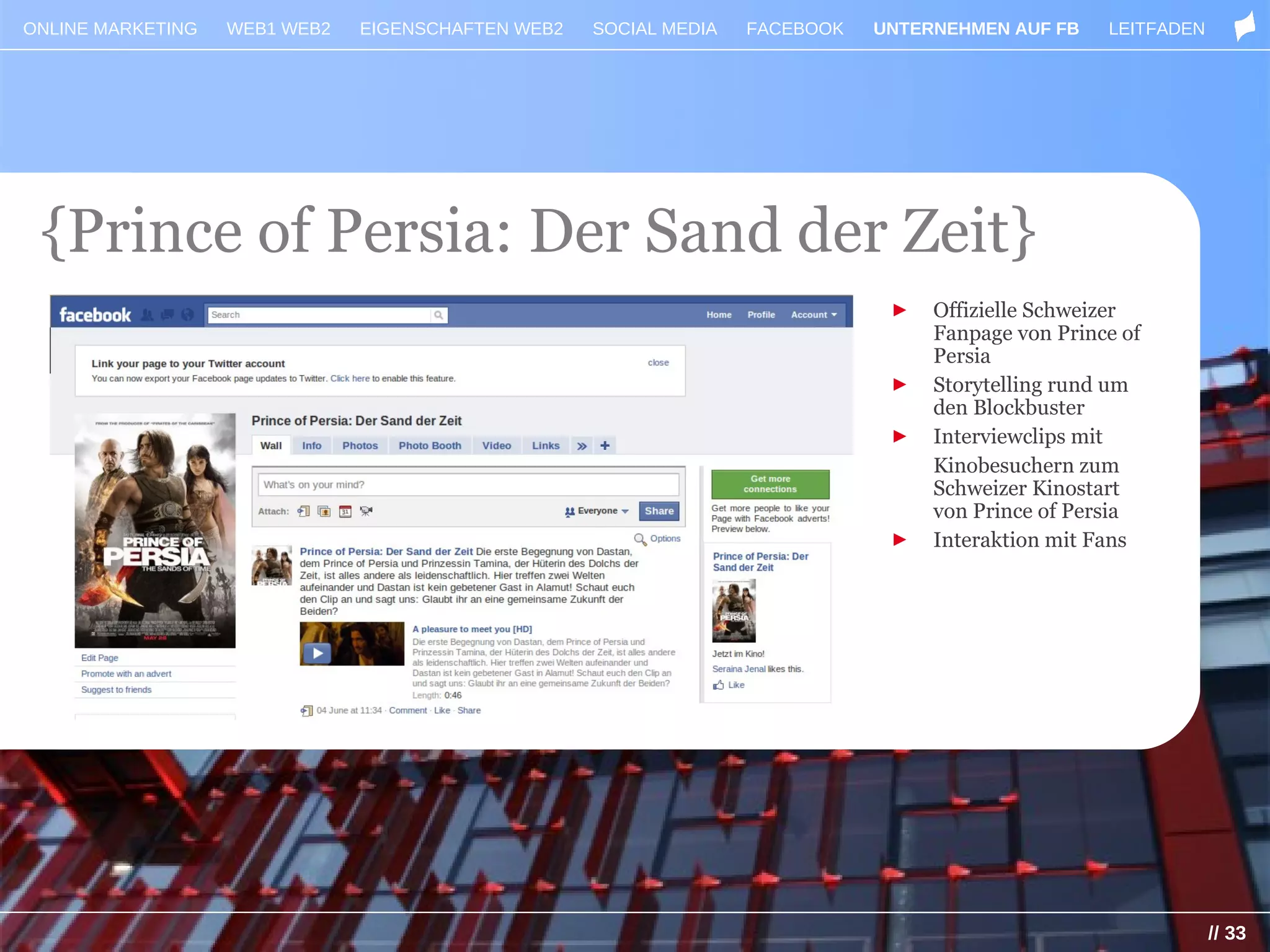Switch to the Photo Booth tab
This screenshot has height=952, width=1270.
click(430, 446)
